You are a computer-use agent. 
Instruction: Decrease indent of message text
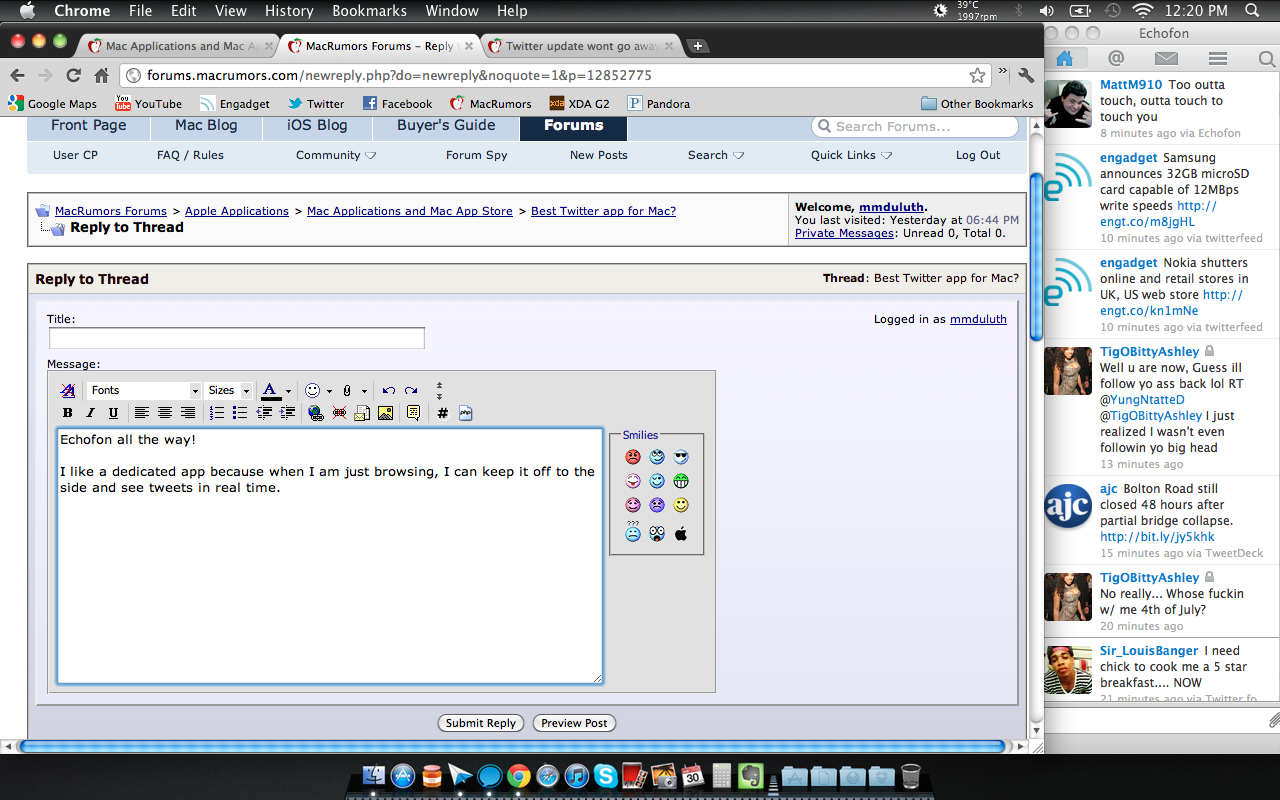[264, 413]
